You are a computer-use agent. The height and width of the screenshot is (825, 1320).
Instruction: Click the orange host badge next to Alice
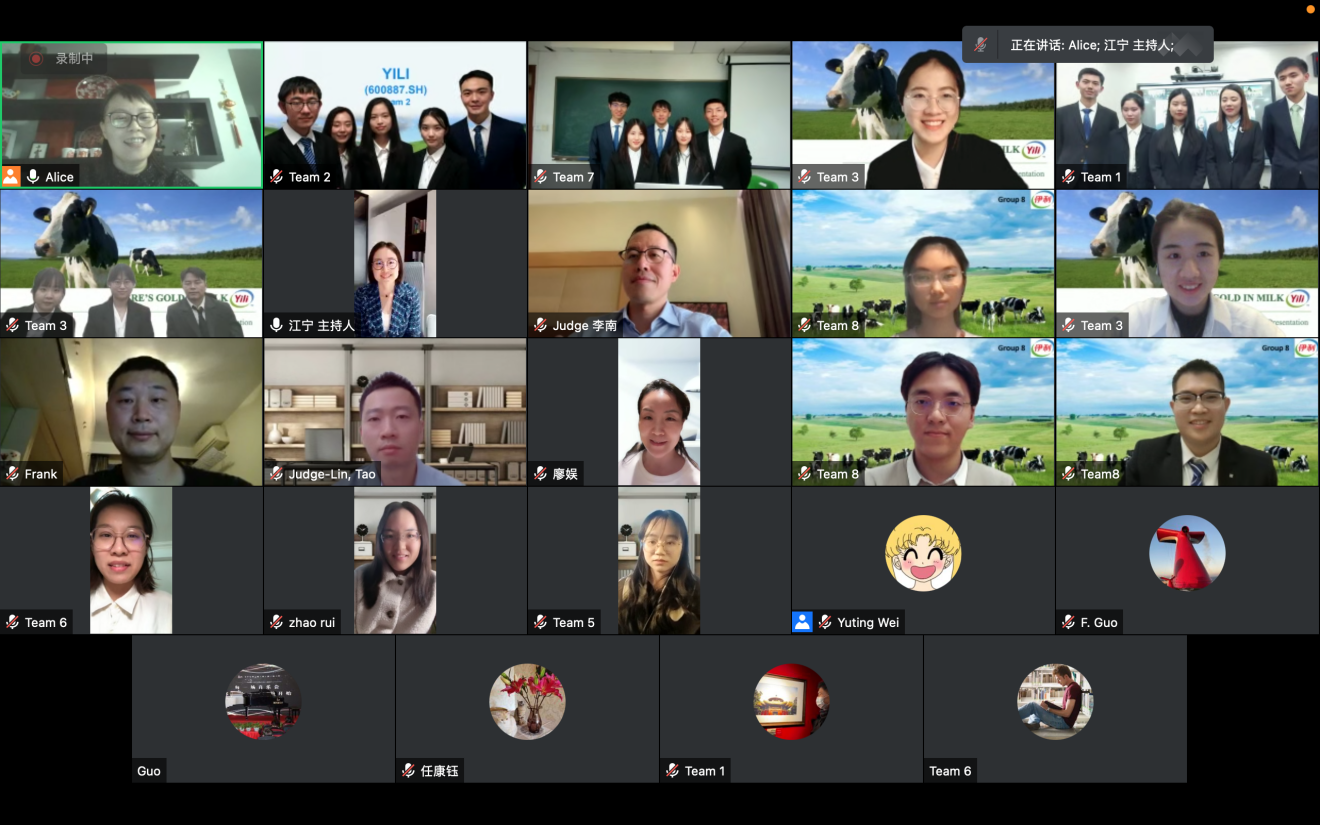click(x=11, y=177)
